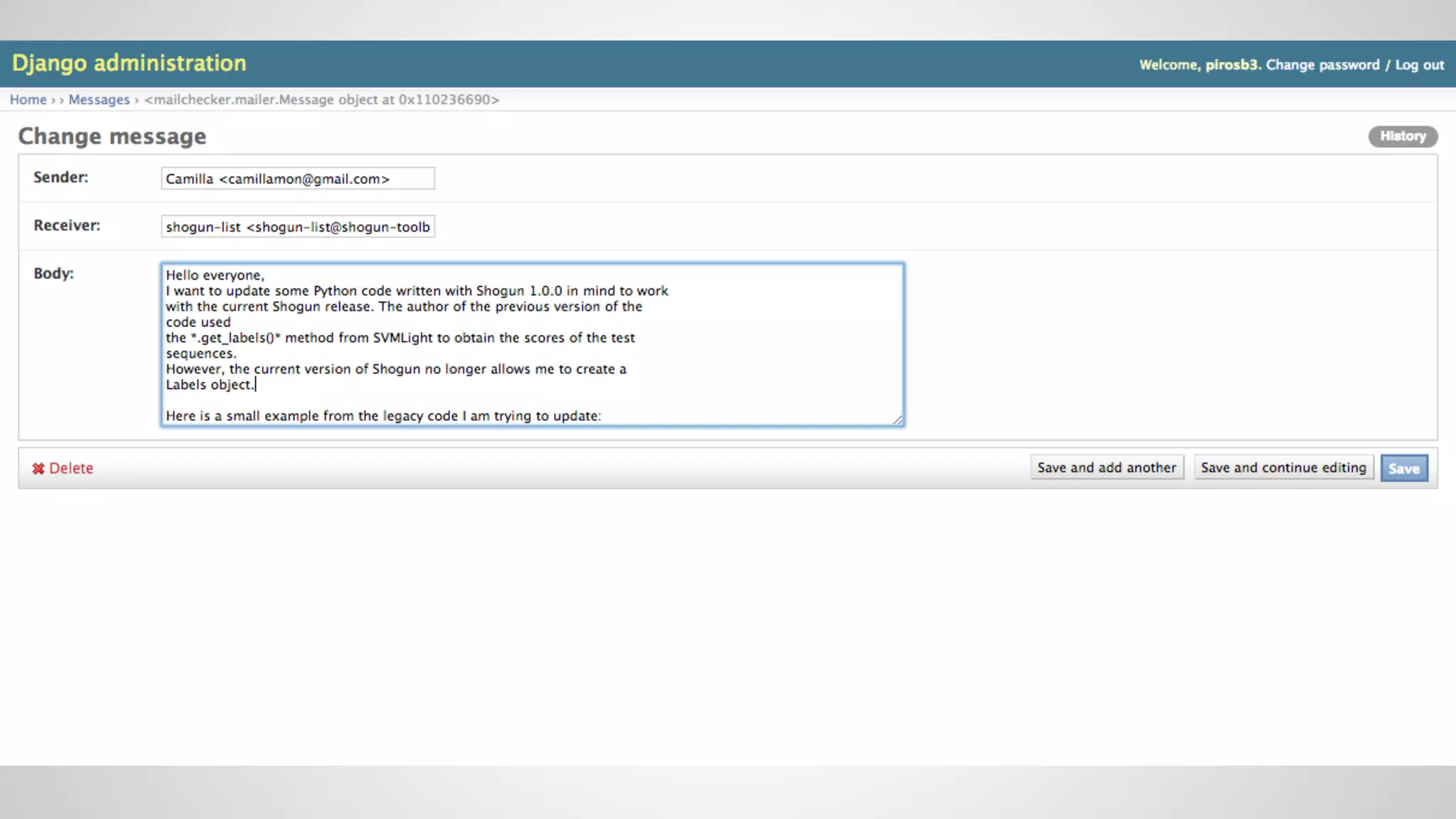Image resolution: width=1456 pixels, height=819 pixels.
Task: Click the Message object breadcrumb text
Action: click(321, 100)
